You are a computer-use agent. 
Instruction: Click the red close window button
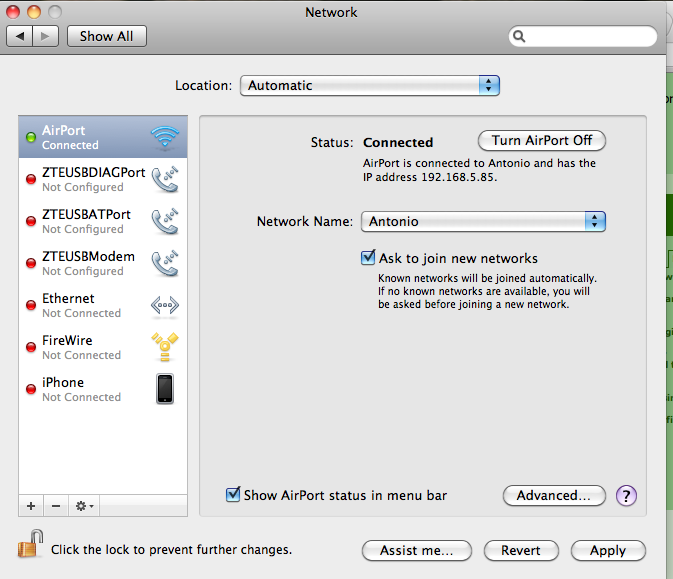[x=13, y=12]
